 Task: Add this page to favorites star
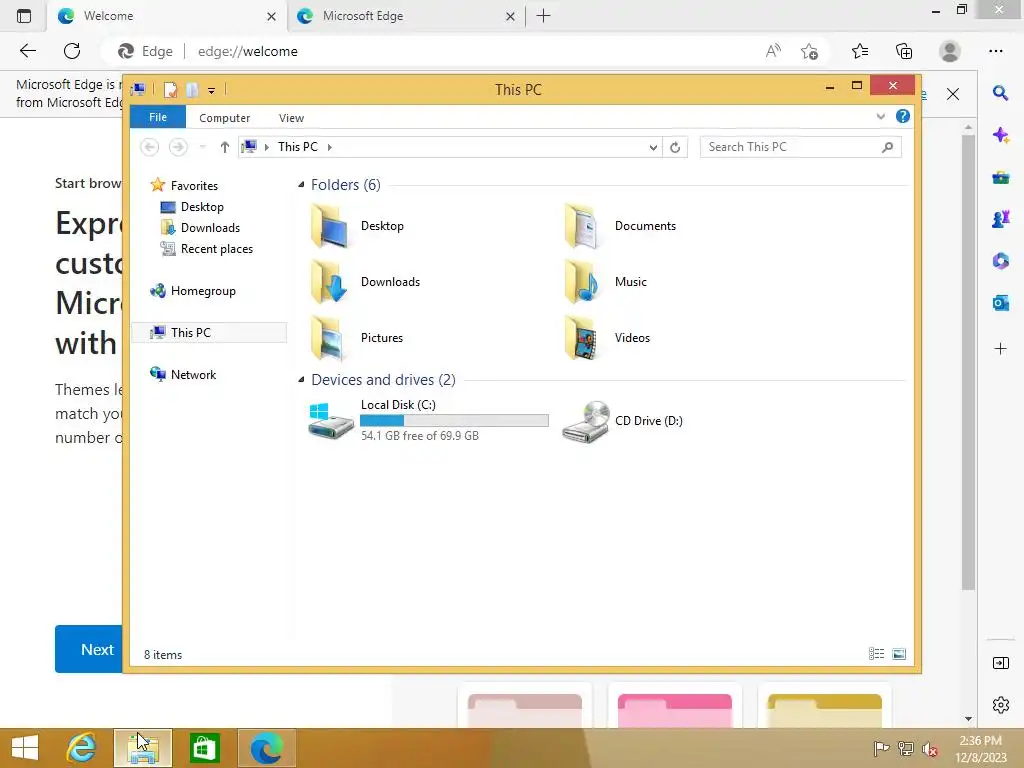pyautogui.click(x=810, y=51)
